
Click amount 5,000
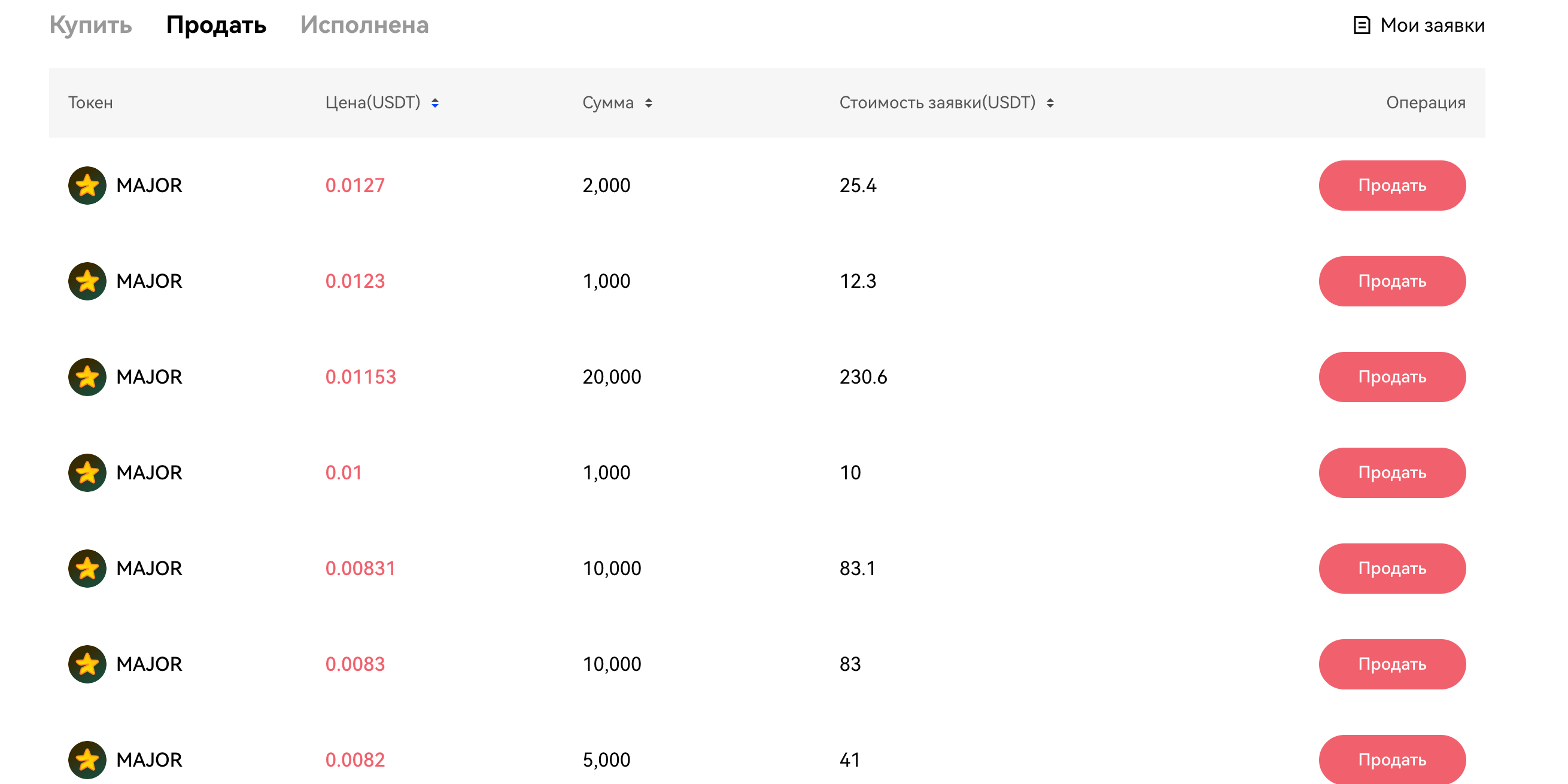pyautogui.click(x=606, y=759)
